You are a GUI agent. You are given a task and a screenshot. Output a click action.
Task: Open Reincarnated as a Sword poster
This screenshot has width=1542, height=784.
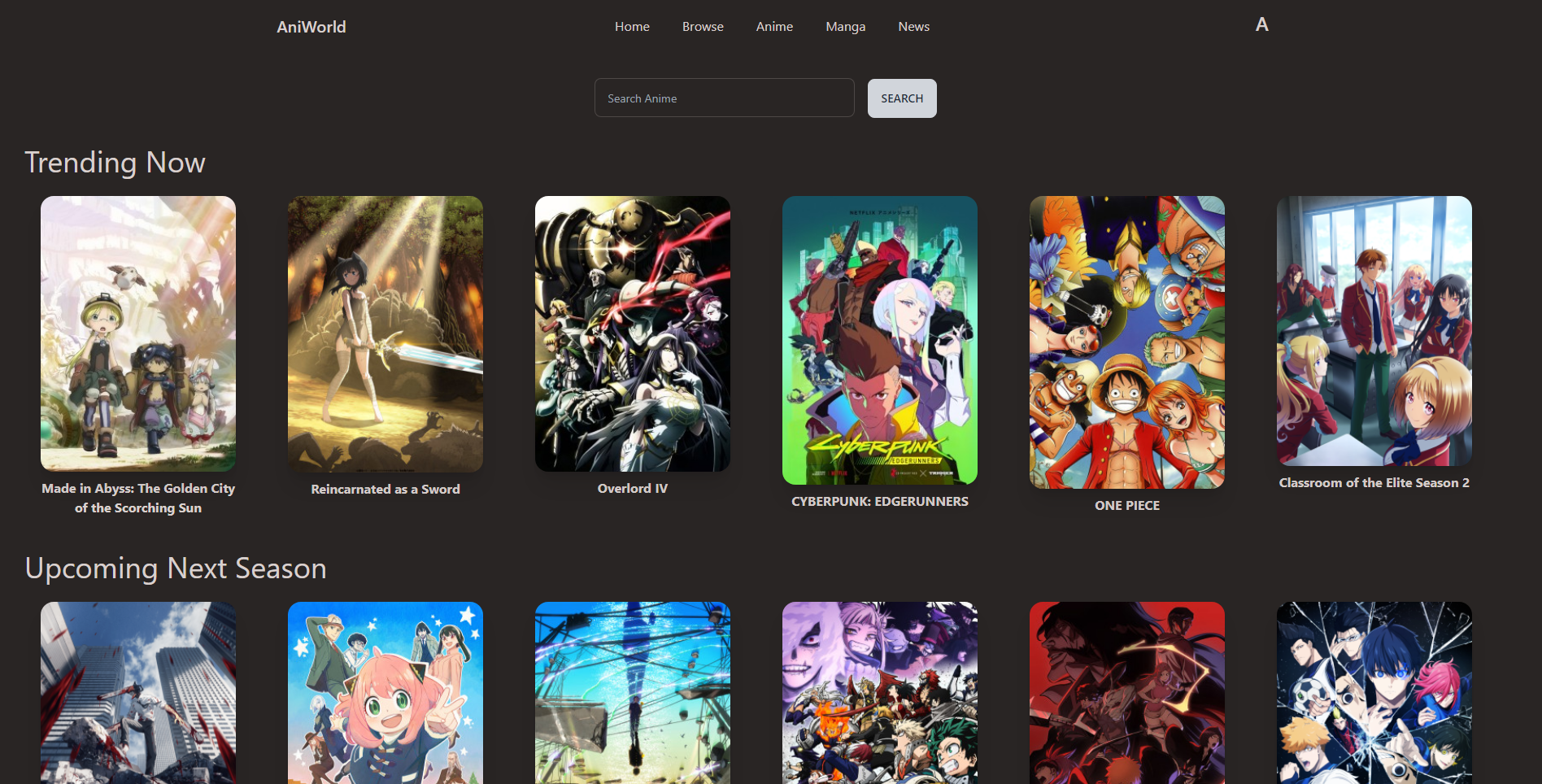(x=385, y=334)
